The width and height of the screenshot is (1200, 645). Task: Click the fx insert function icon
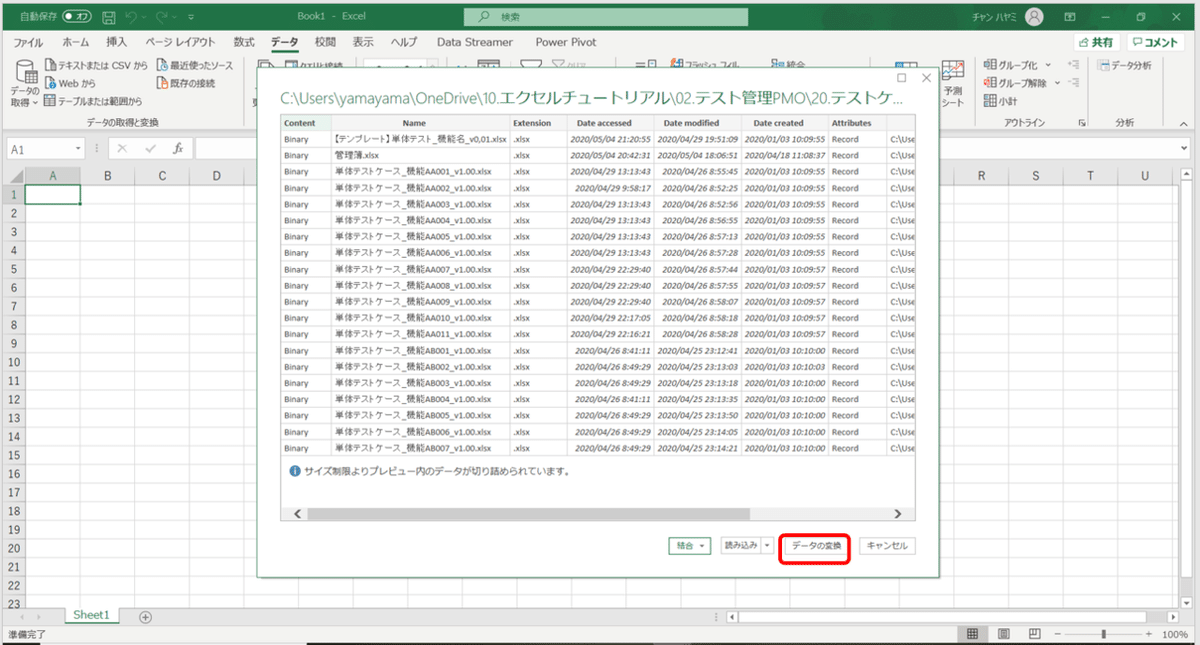[178, 148]
